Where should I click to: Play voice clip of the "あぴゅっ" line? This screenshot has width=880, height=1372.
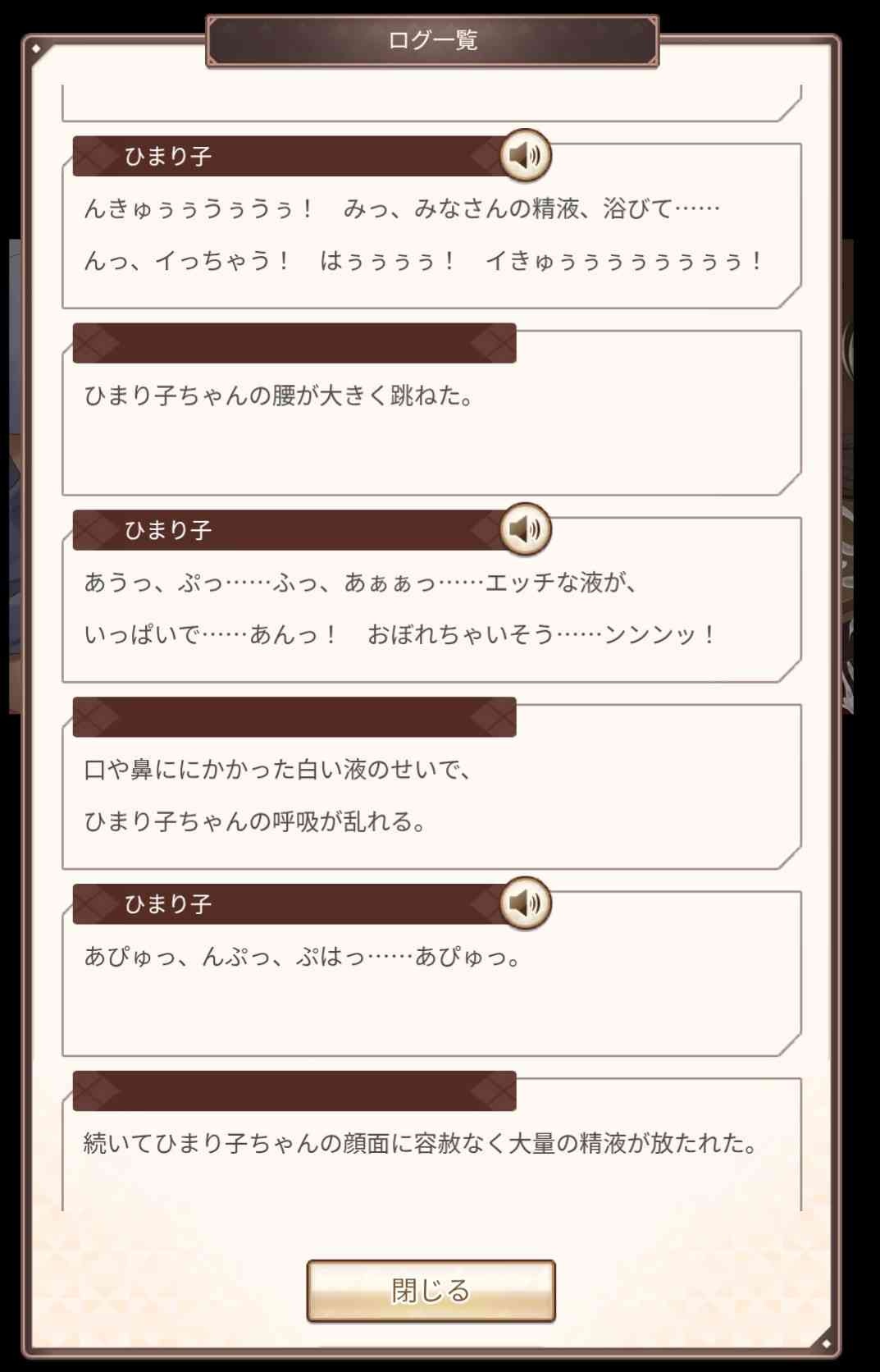pyautogui.click(x=526, y=903)
